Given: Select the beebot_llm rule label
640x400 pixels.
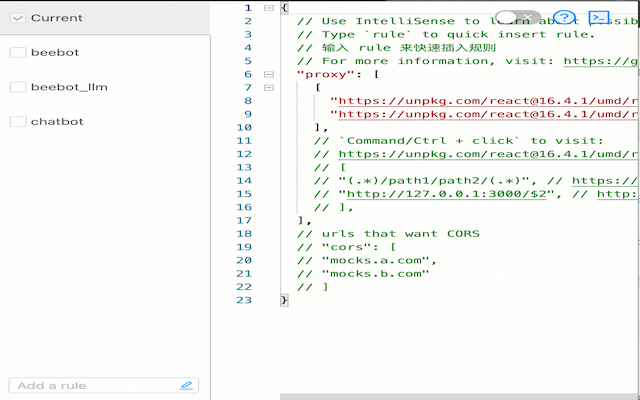Looking at the screenshot, I should (69, 87).
